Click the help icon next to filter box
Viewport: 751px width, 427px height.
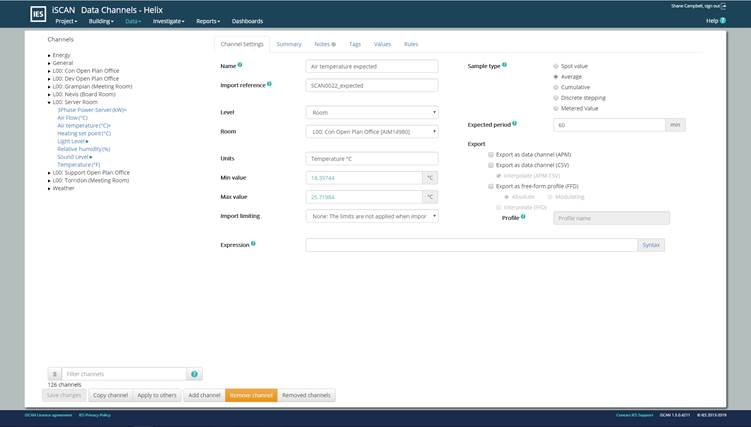pos(194,374)
